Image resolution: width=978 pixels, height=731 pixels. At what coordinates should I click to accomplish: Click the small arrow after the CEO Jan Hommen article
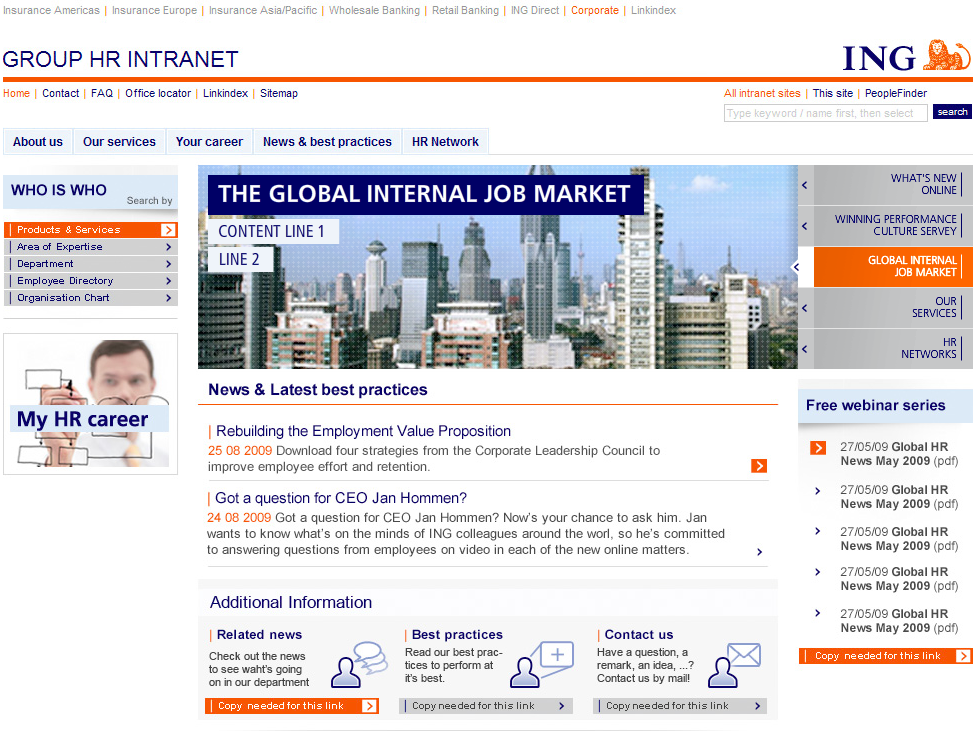tap(760, 552)
